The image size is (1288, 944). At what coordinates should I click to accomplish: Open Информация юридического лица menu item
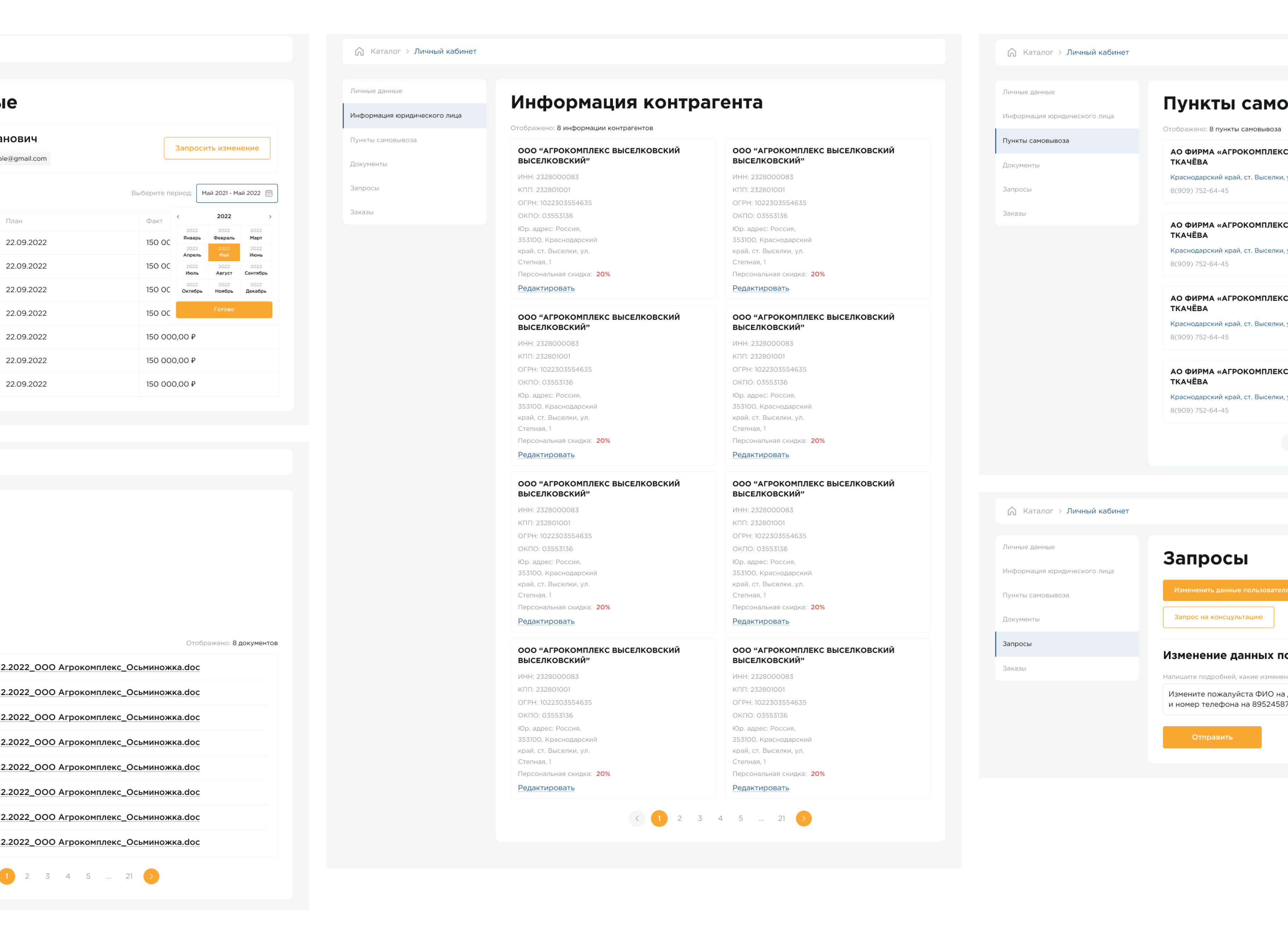406,115
